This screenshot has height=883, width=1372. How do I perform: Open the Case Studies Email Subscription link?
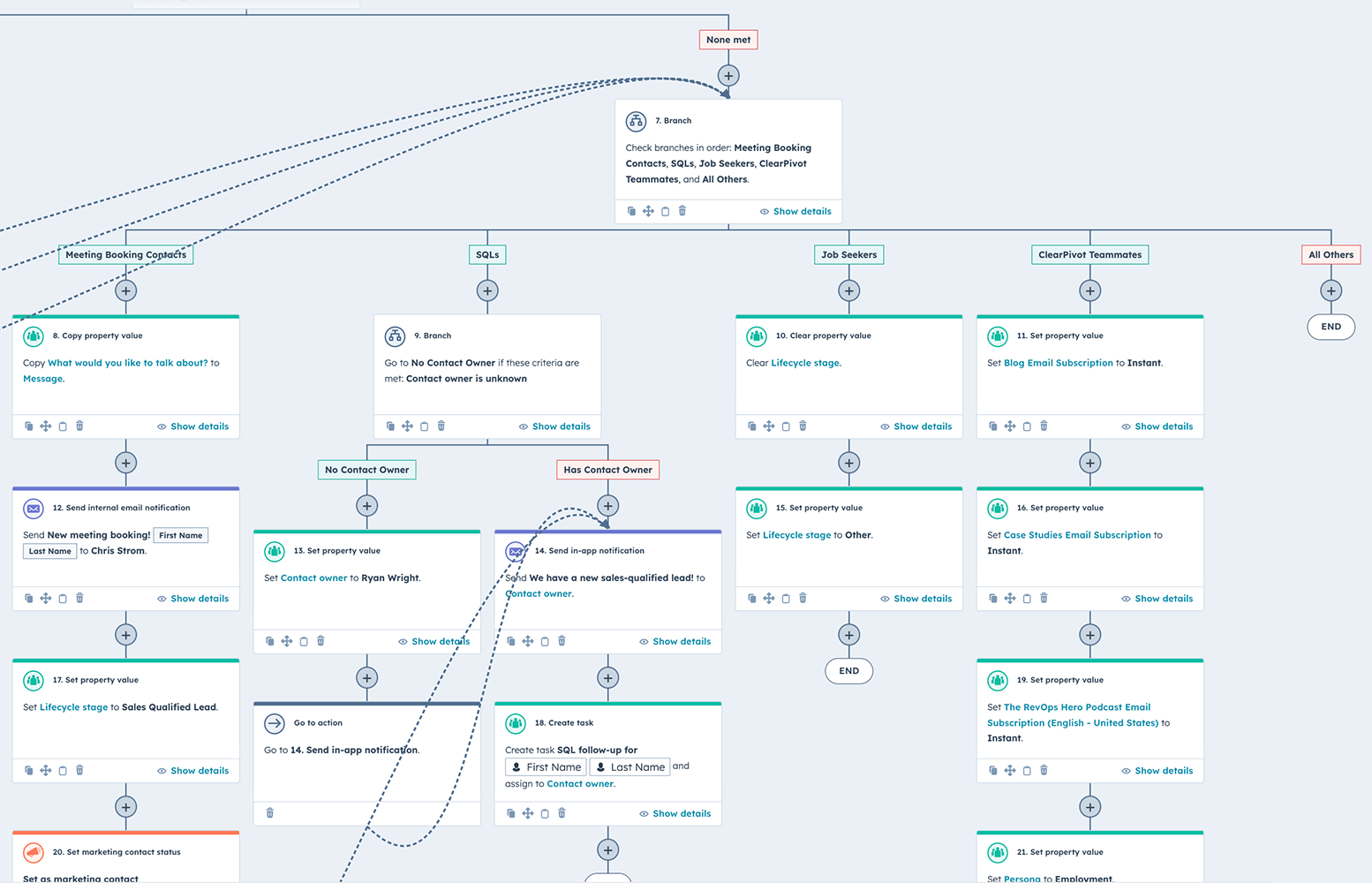[x=1077, y=535]
